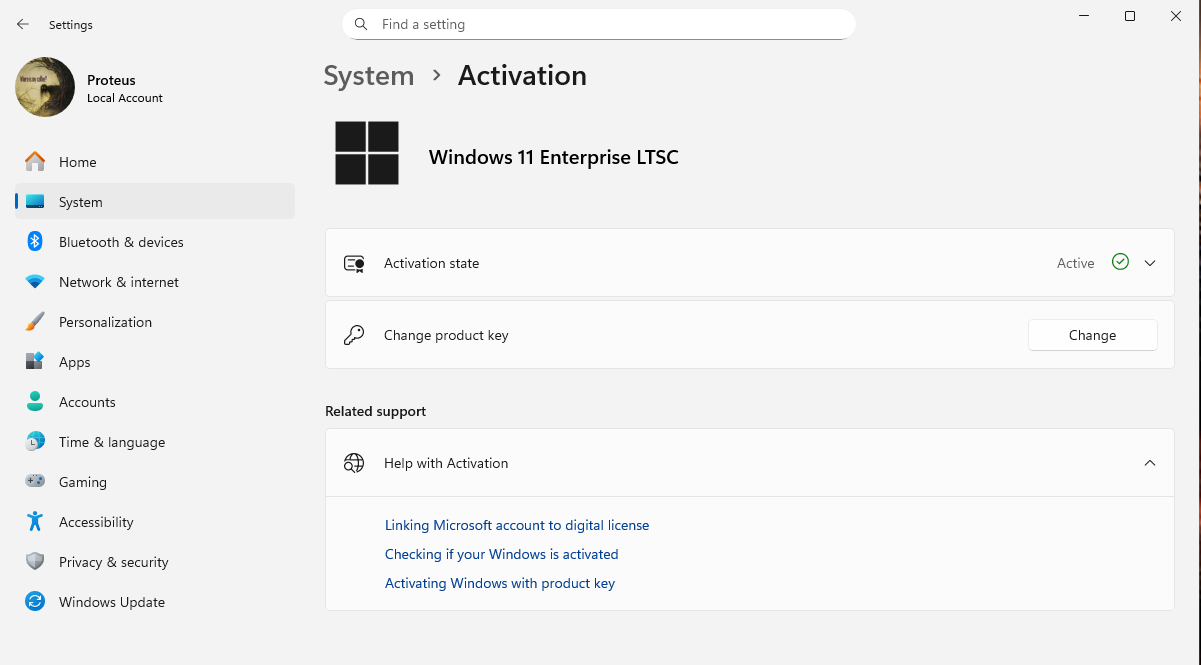Click the Time & language globe clock icon
Viewport: 1201px width, 665px height.
tap(35, 442)
